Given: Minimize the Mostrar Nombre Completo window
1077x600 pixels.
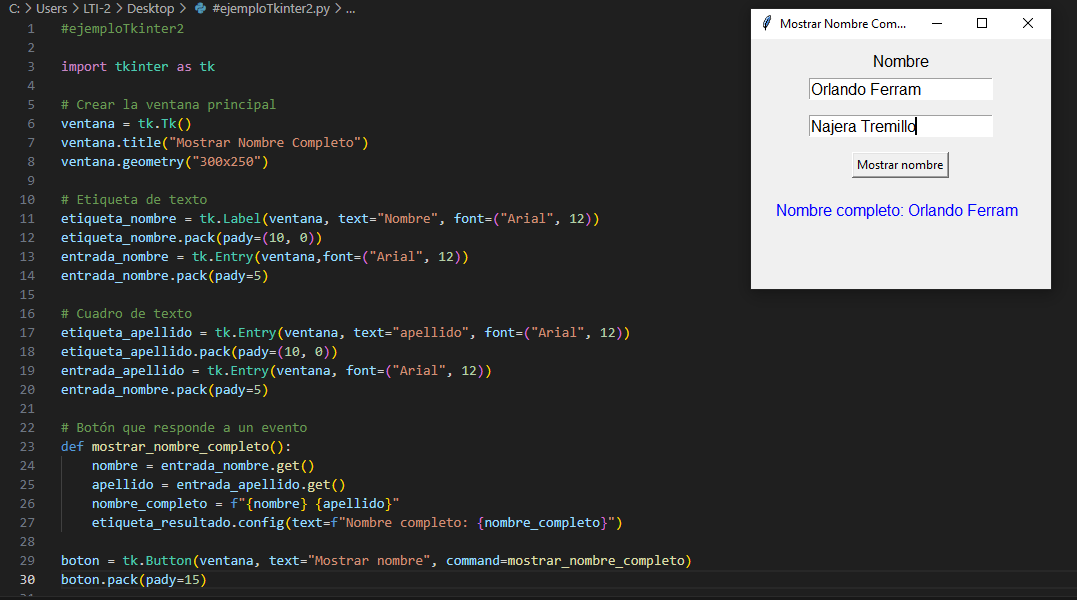Looking at the screenshot, I should pos(936,23).
